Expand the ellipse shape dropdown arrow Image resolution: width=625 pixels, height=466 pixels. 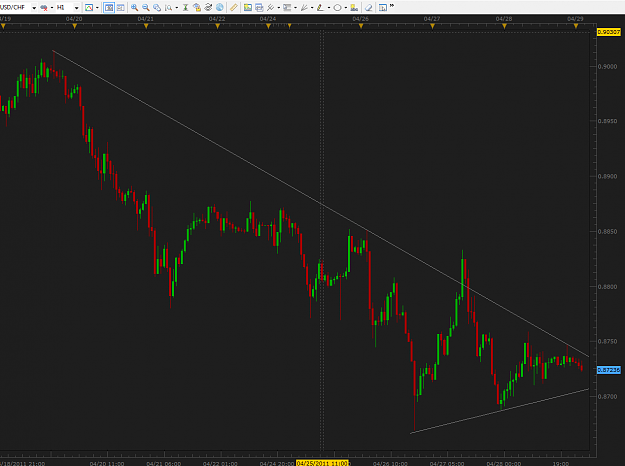click(346, 8)
